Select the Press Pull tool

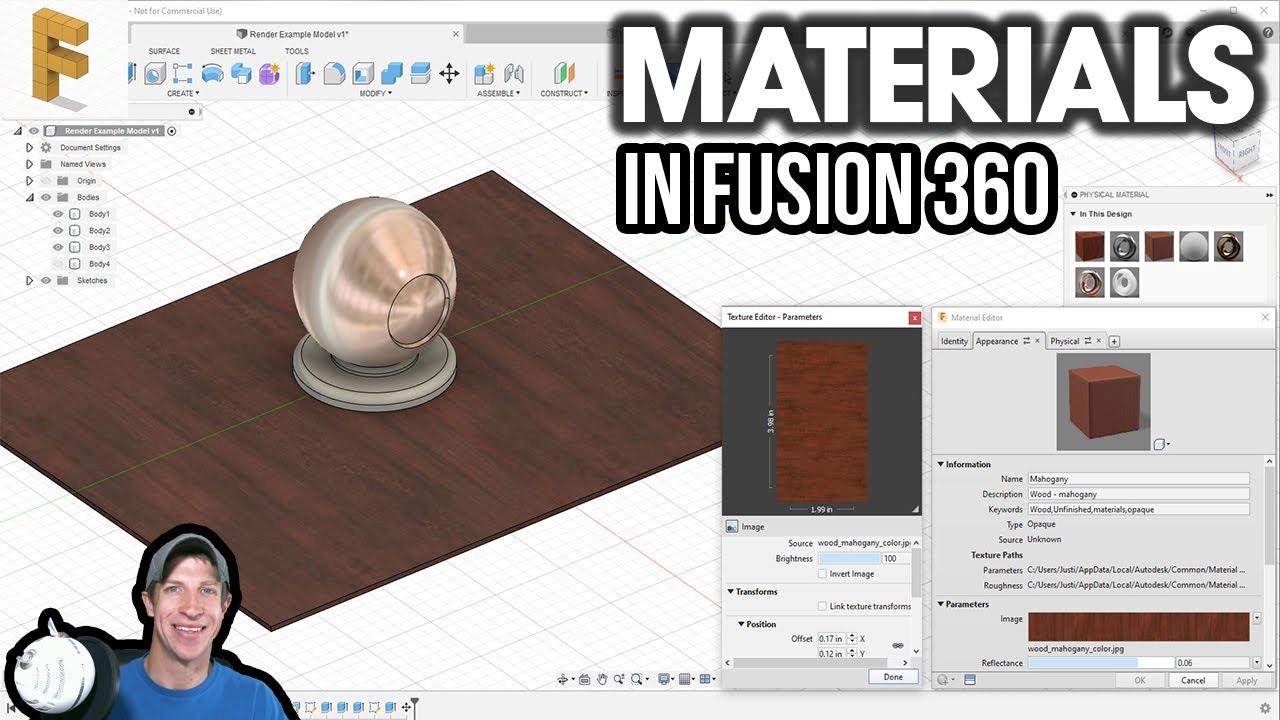(305, 73)
